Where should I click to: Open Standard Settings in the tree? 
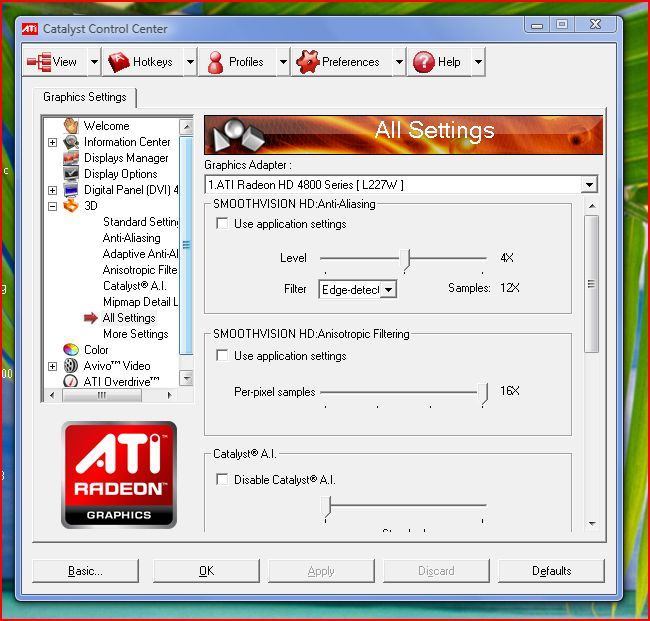141,222
